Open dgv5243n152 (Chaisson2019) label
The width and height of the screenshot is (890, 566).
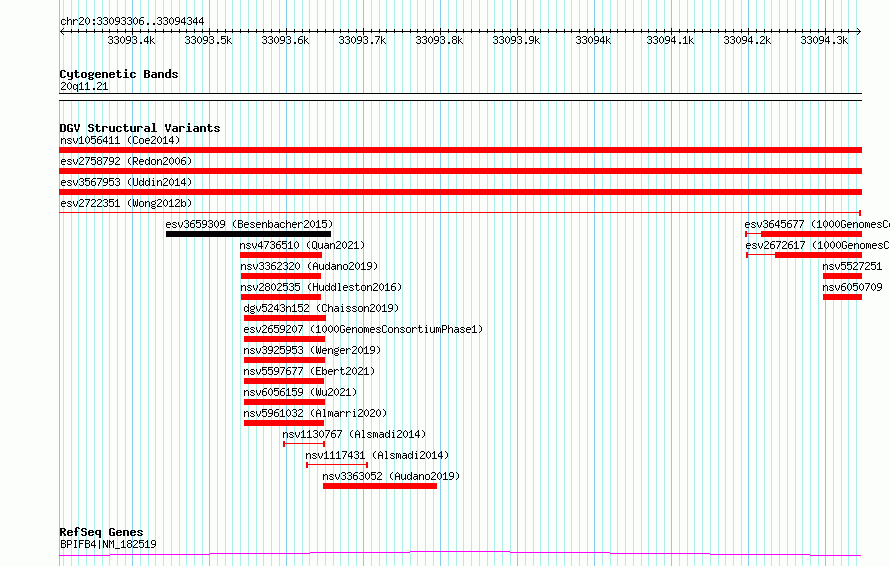321,308
